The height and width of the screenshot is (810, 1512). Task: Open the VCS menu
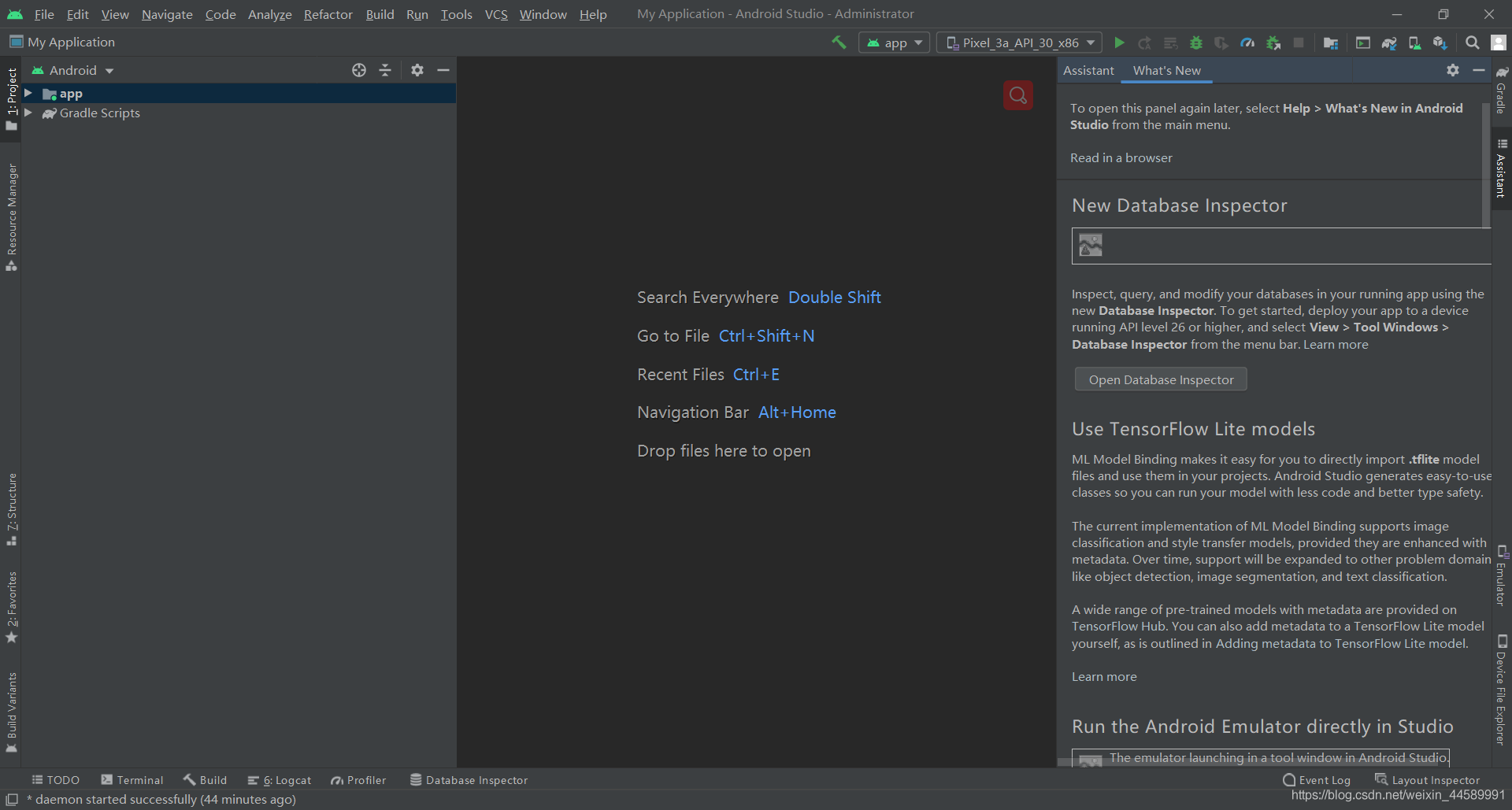click(496, 14)
